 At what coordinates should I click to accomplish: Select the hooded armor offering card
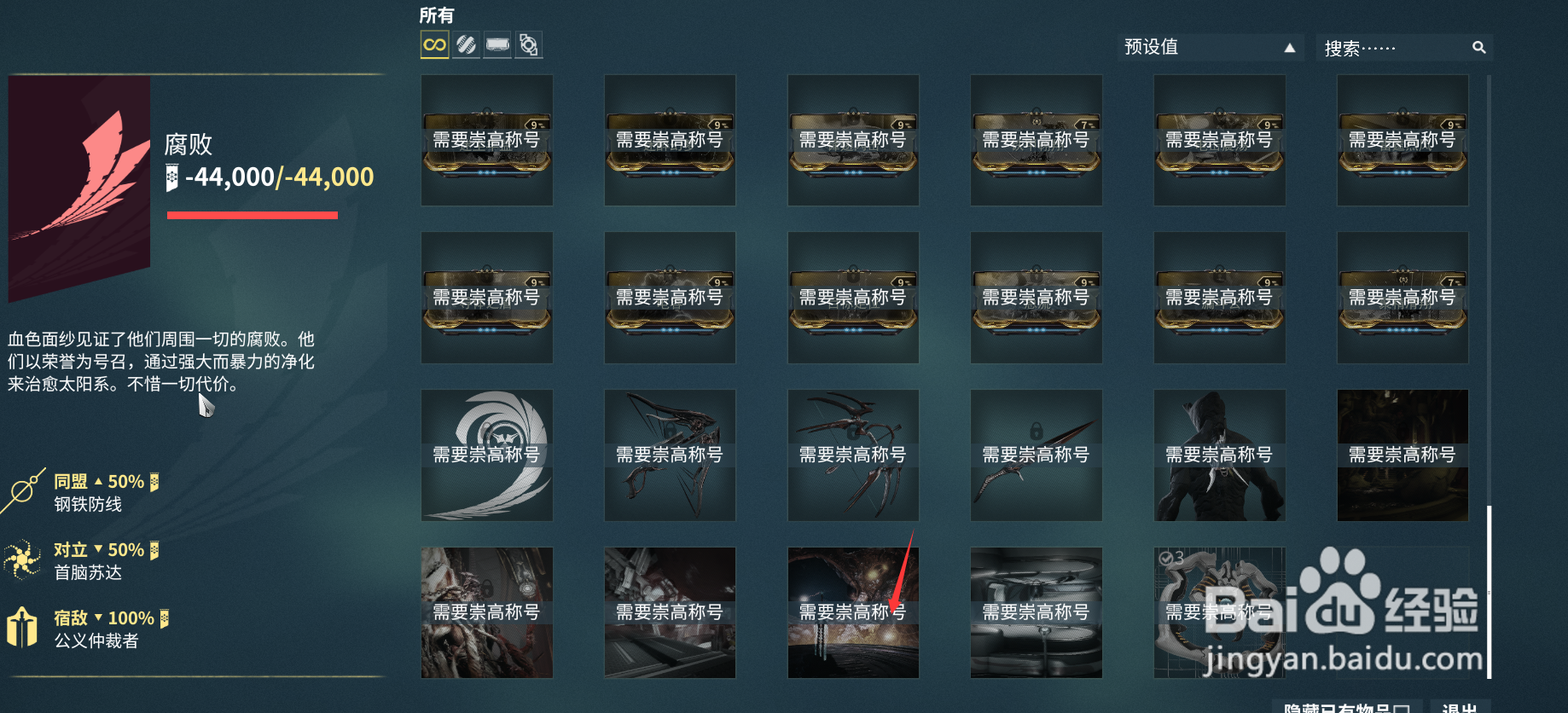(1220, 455)
